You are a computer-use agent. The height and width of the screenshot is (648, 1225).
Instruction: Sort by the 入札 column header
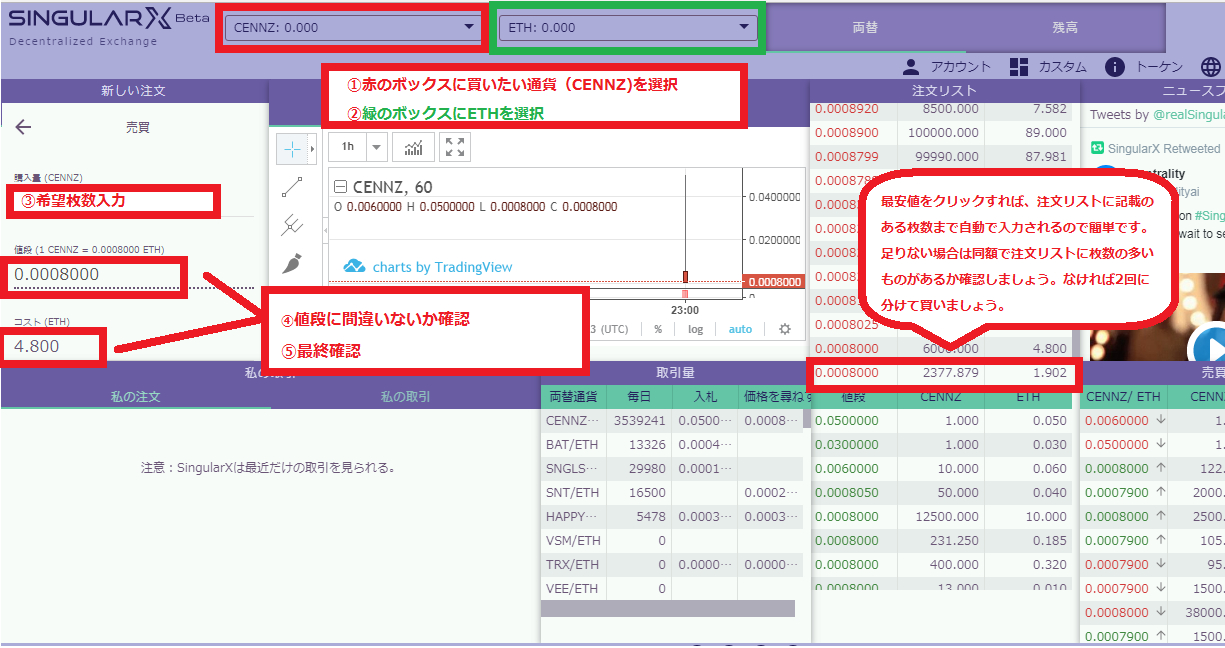703,397
